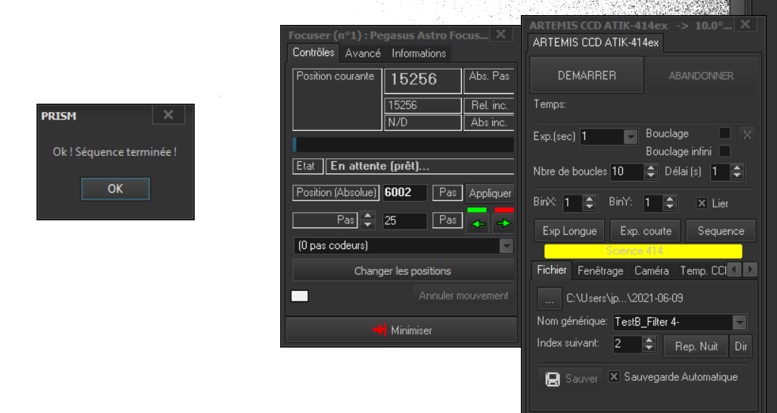Switch to the Avancé tab
This screenshot has width=777, height=413.
tap(362, 53)
